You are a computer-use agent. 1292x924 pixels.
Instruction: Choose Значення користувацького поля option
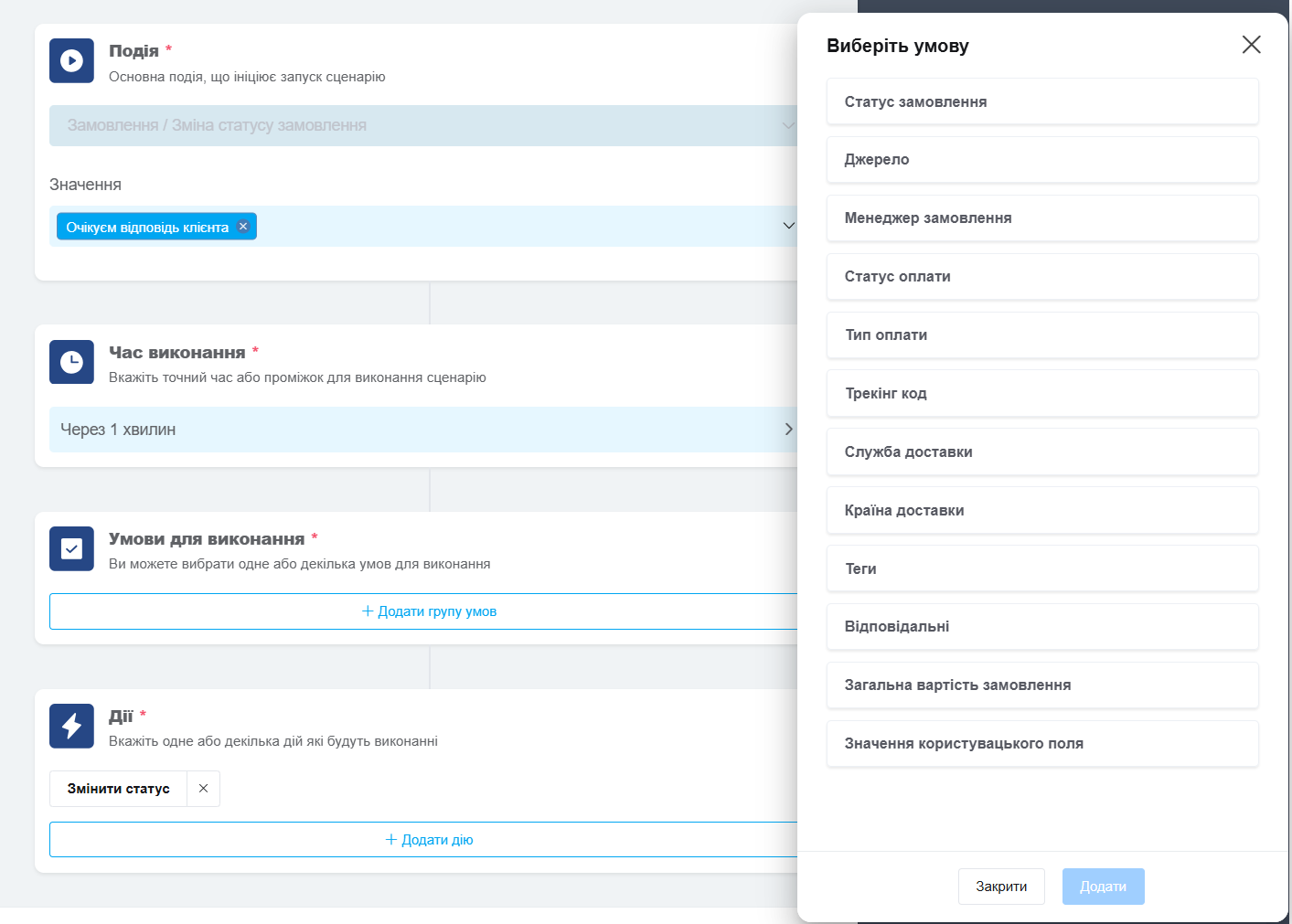1042,744
